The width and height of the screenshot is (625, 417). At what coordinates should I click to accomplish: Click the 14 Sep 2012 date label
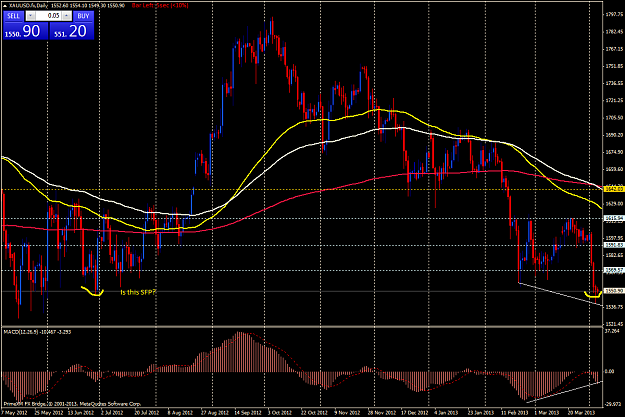tap(248, 413)
